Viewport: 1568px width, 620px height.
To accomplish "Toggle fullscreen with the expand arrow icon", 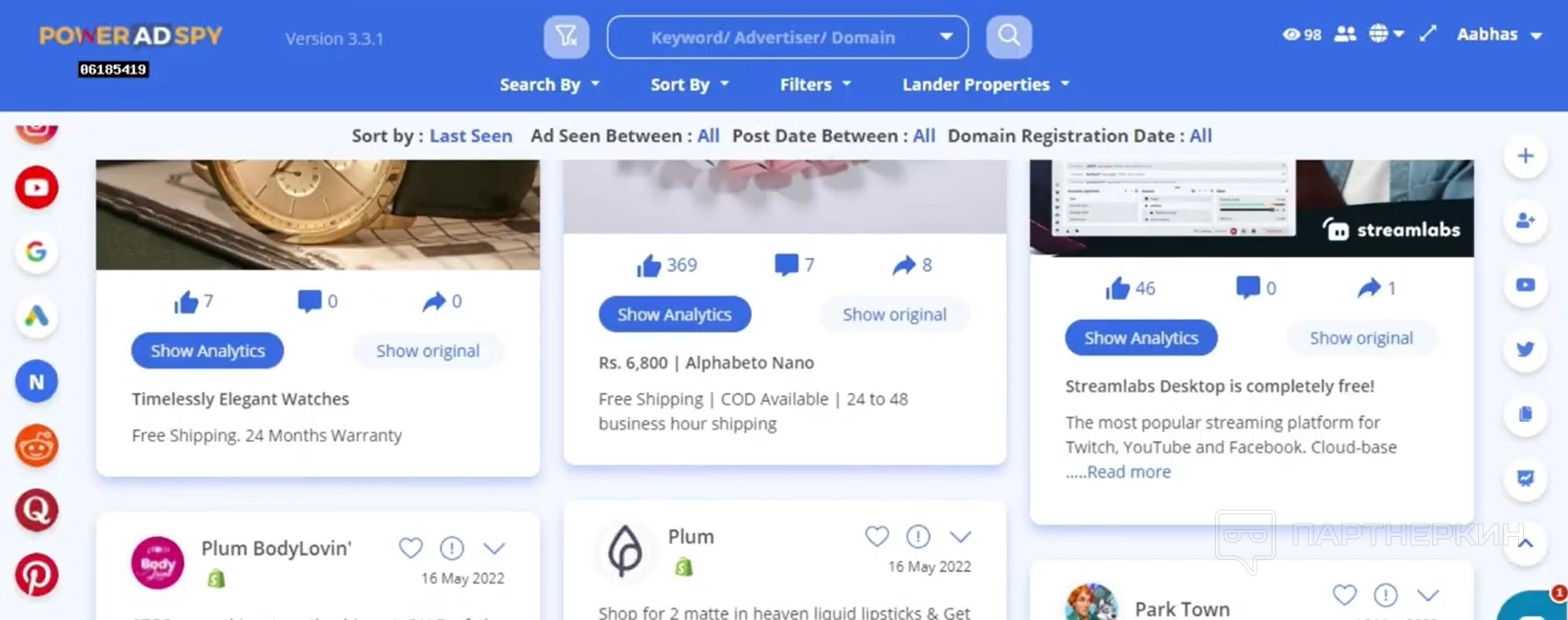I will (x=1428, y=34).
